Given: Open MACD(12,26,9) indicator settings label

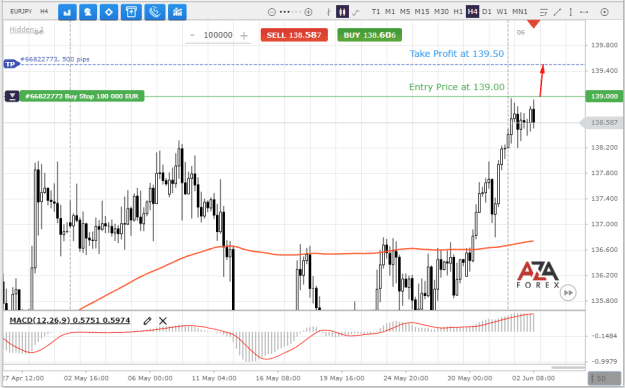Looking at the screenshot, I should pyautogui.click(x=70, y=320).
